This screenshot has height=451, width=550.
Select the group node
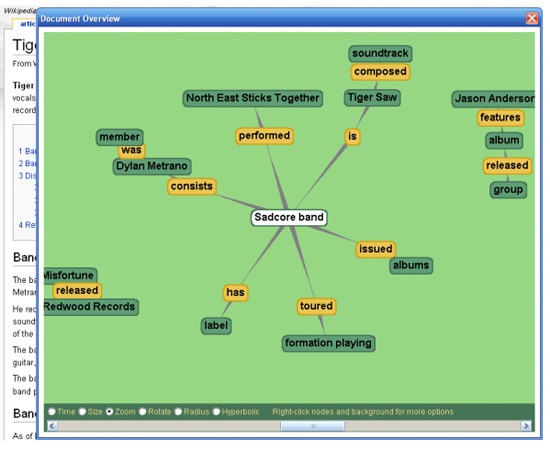pyautogui.click(x=508, y=190)
